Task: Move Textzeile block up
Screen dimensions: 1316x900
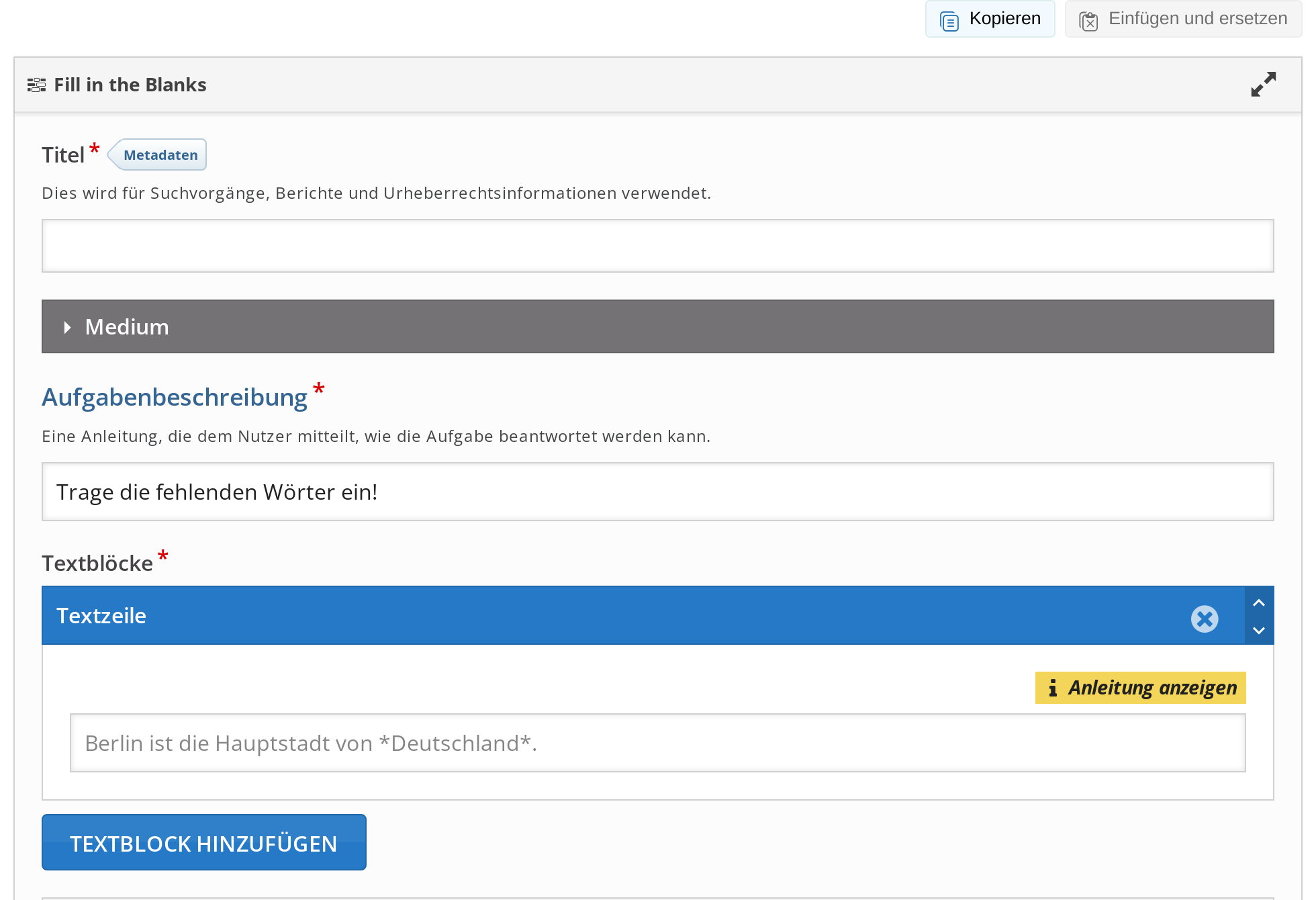Action: [1259, 602]
